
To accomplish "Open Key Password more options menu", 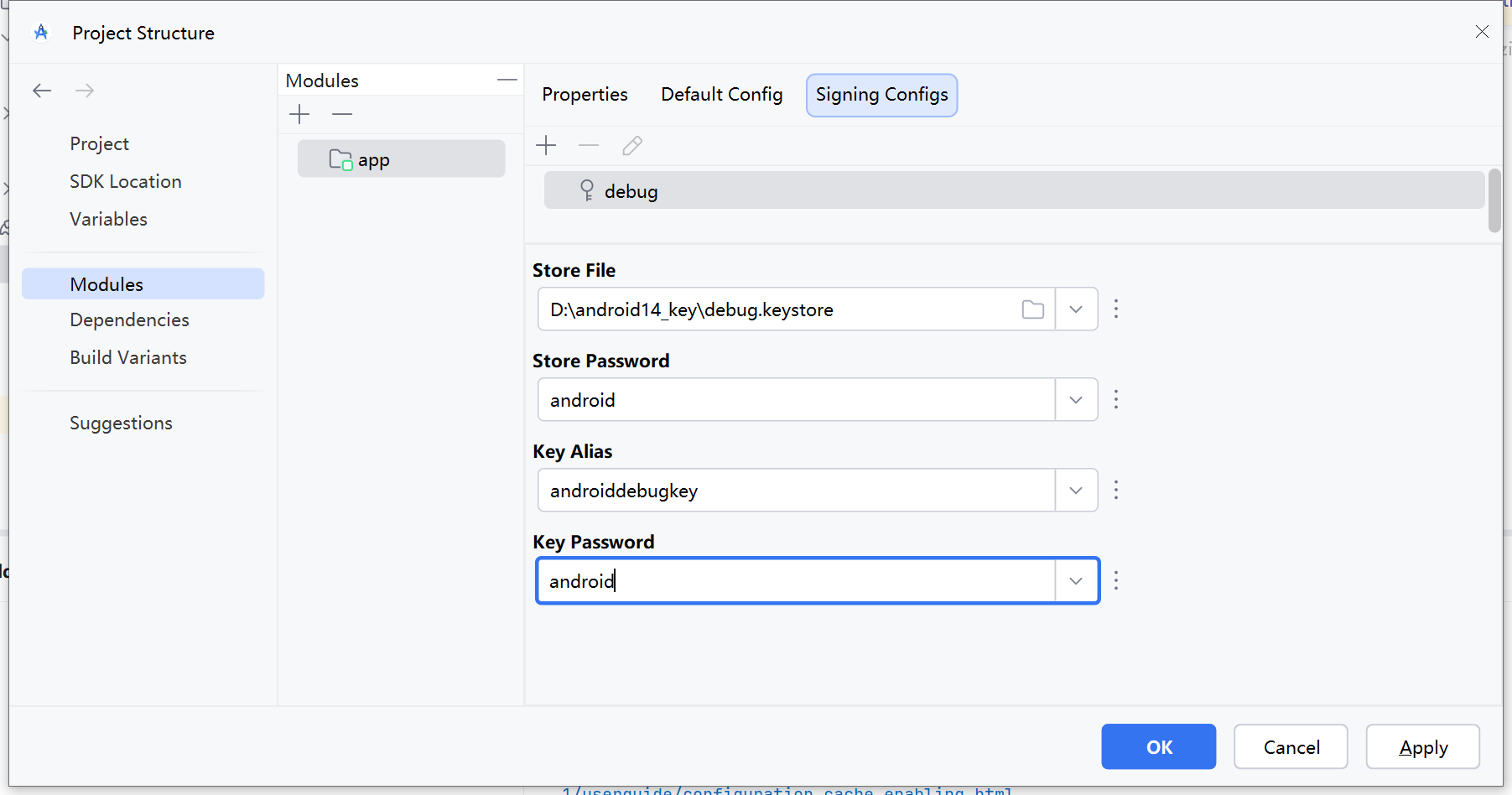I will click(1116, 580).
